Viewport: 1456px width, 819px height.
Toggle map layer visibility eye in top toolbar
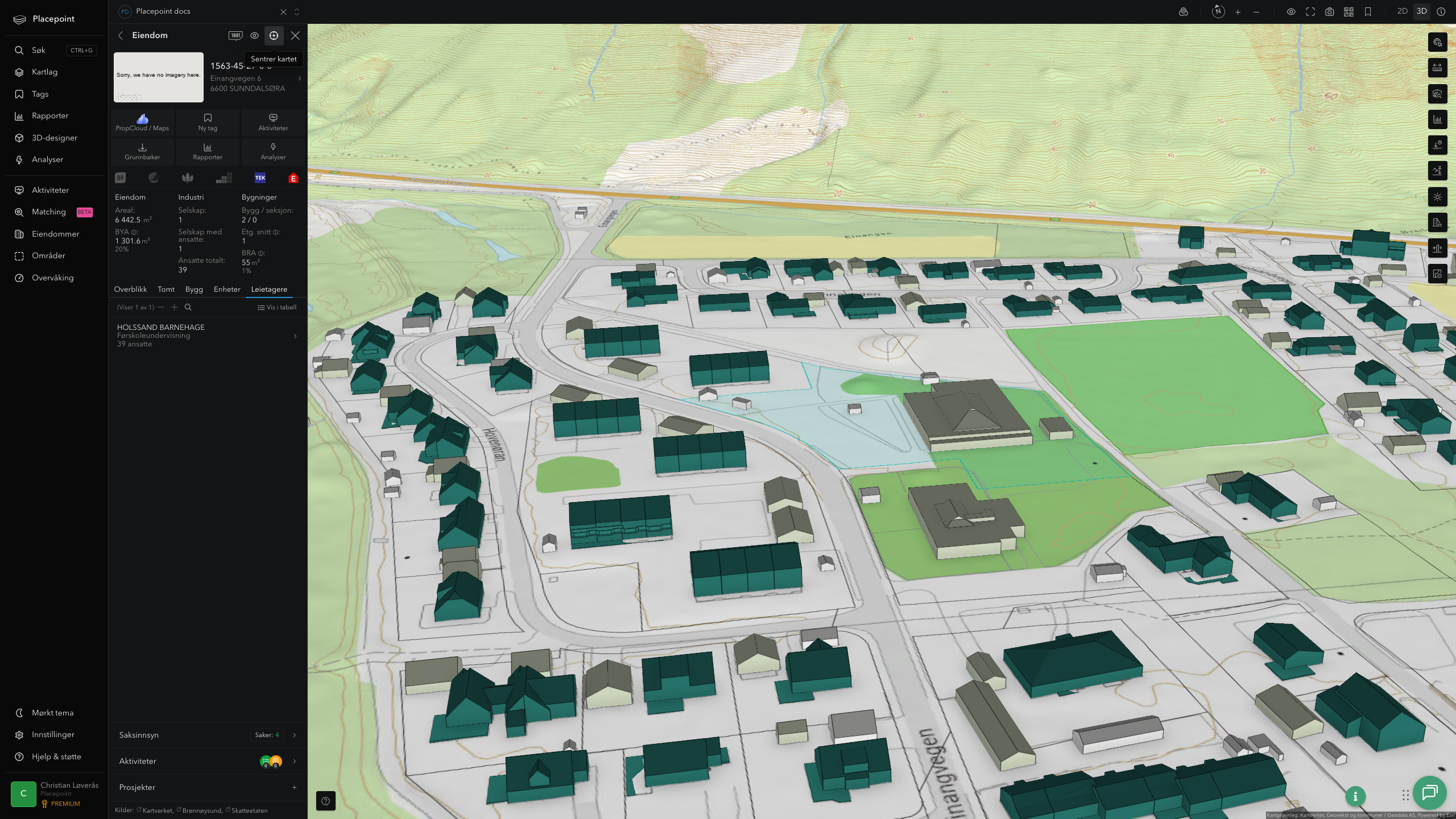(1291, 12)
